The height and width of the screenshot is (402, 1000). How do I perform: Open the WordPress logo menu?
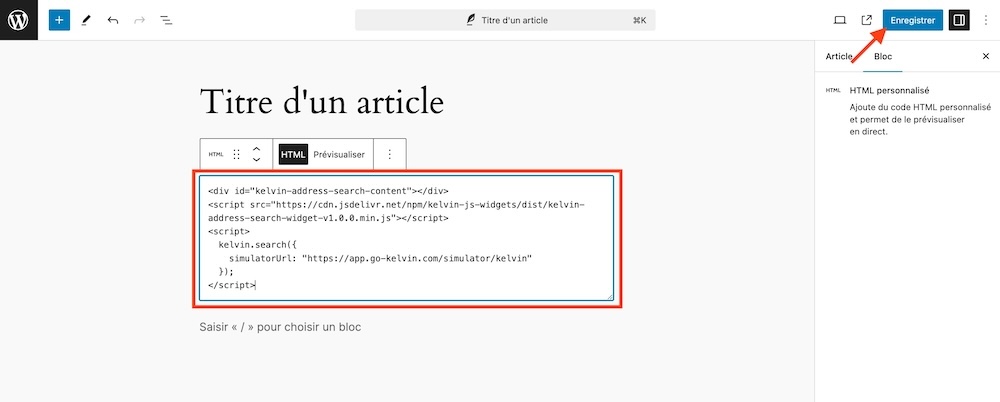18,20
